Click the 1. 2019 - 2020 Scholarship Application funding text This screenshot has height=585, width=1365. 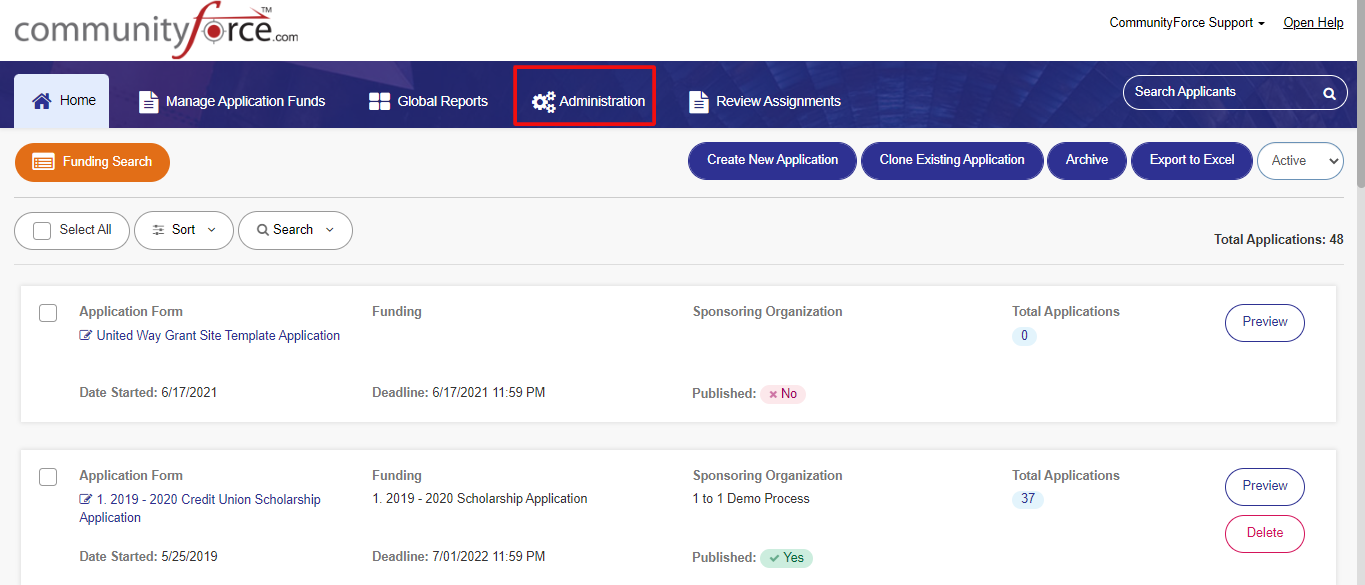tap(480, 499)
